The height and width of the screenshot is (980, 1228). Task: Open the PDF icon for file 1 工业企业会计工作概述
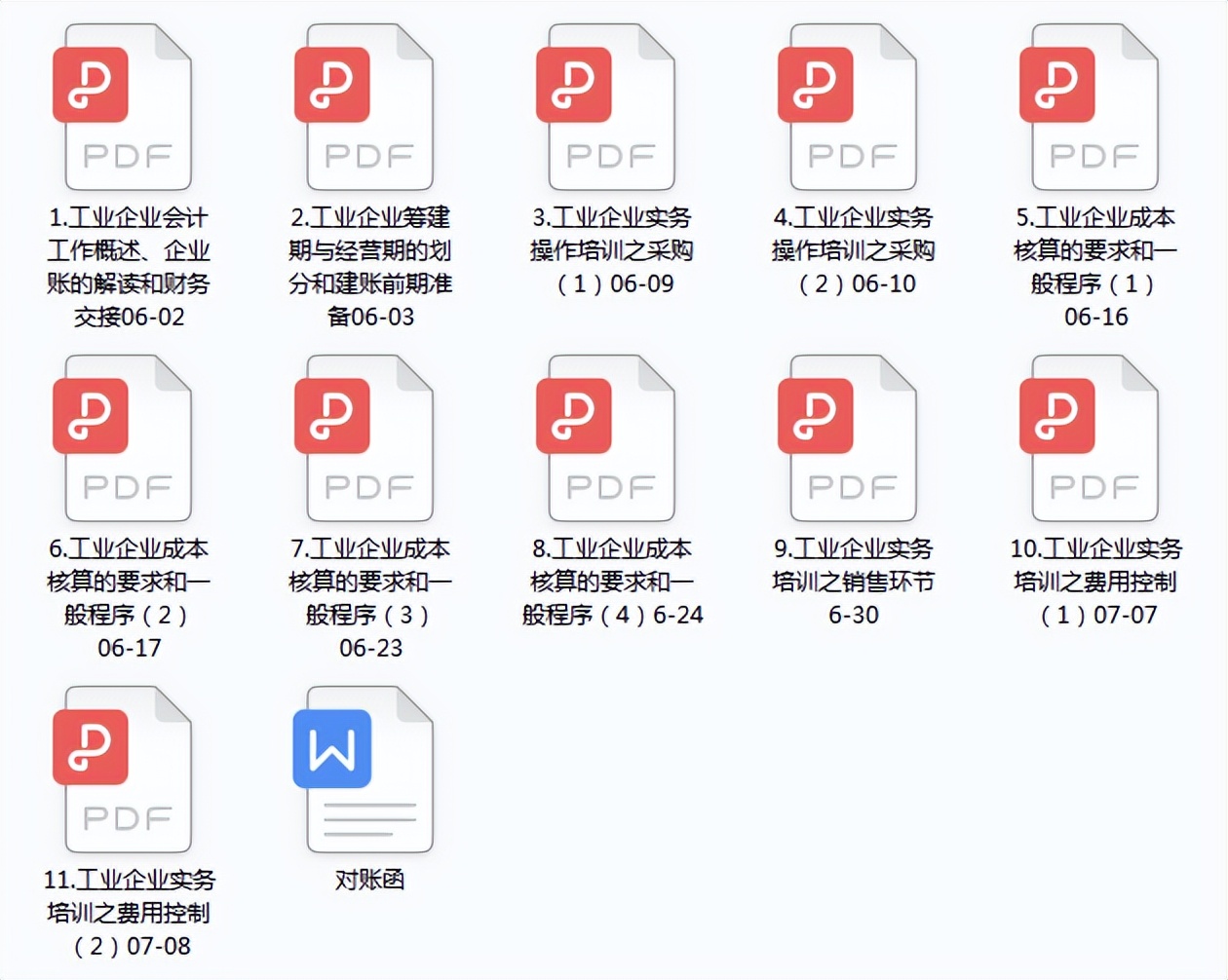pos(125,107)
